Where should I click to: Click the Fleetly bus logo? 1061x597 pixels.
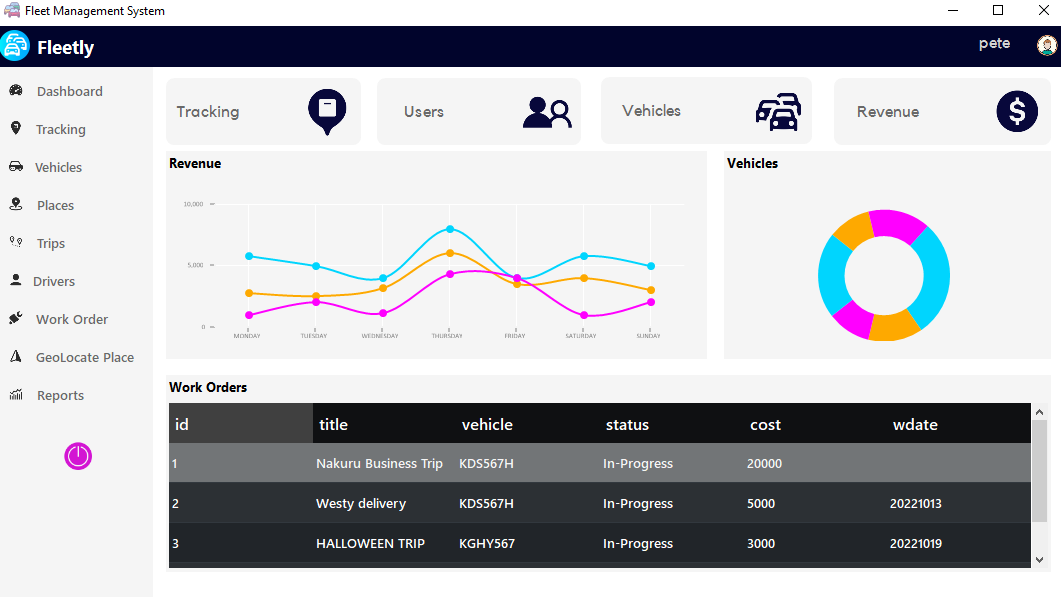click(x=15, y=45)
